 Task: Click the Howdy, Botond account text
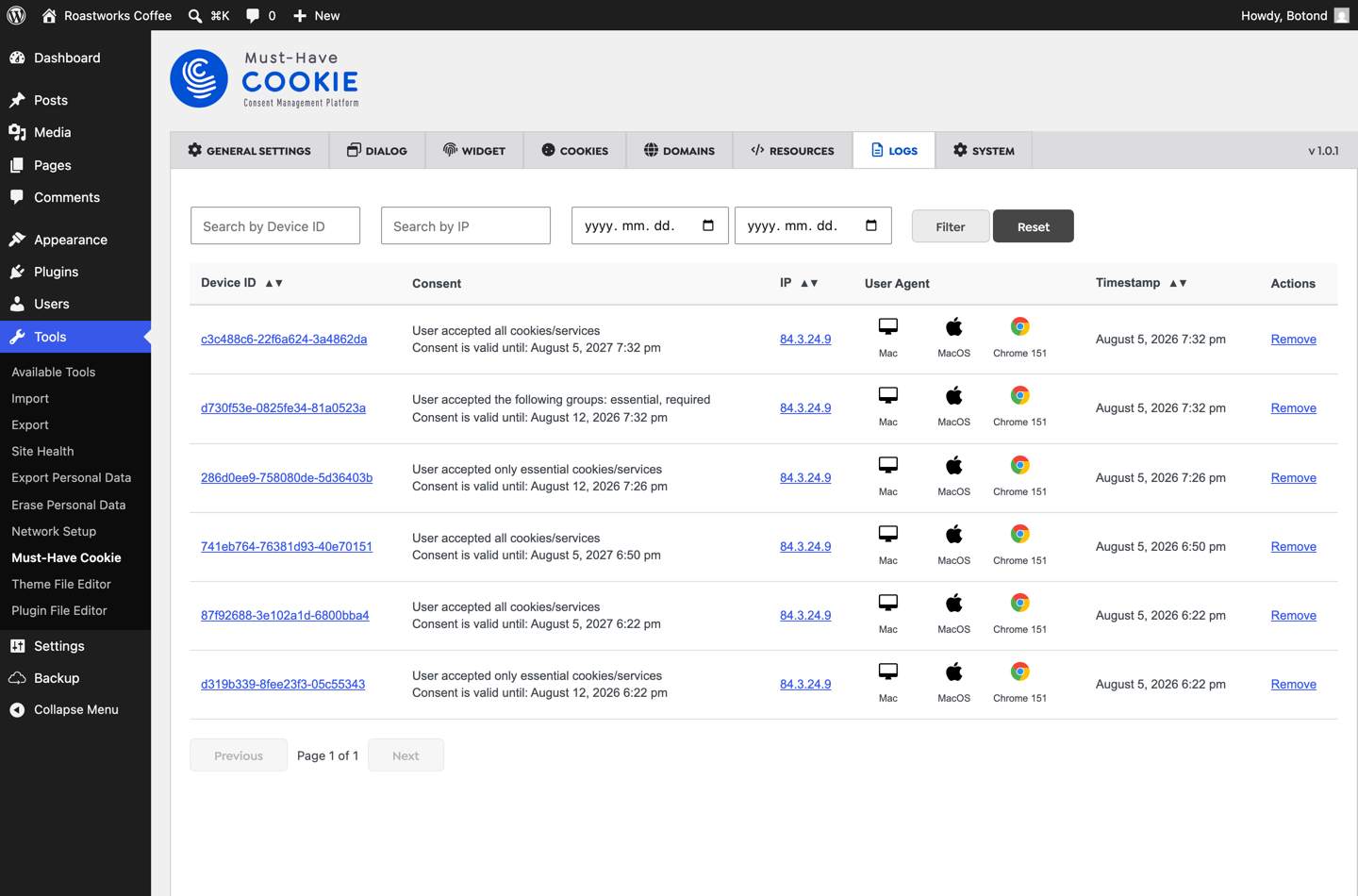[x=1283, y=16]
